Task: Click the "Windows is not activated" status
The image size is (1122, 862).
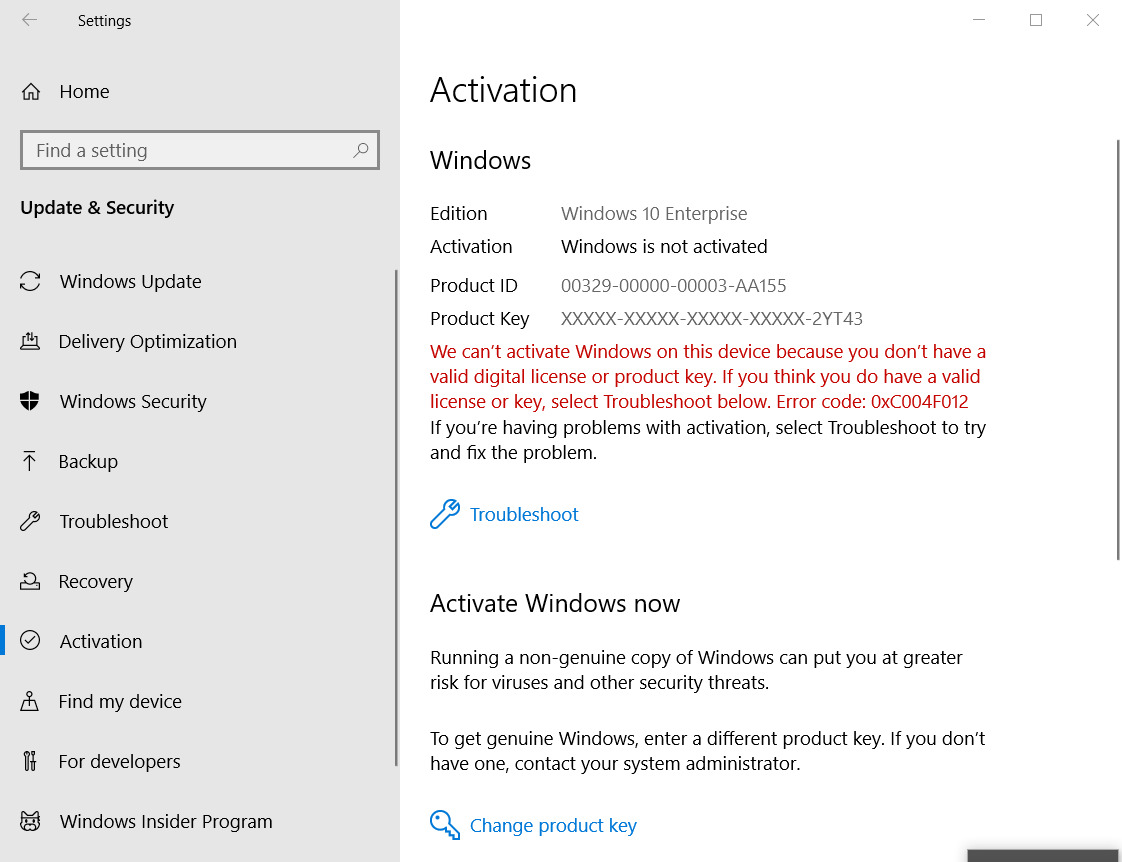Action: tap(664, 246)
